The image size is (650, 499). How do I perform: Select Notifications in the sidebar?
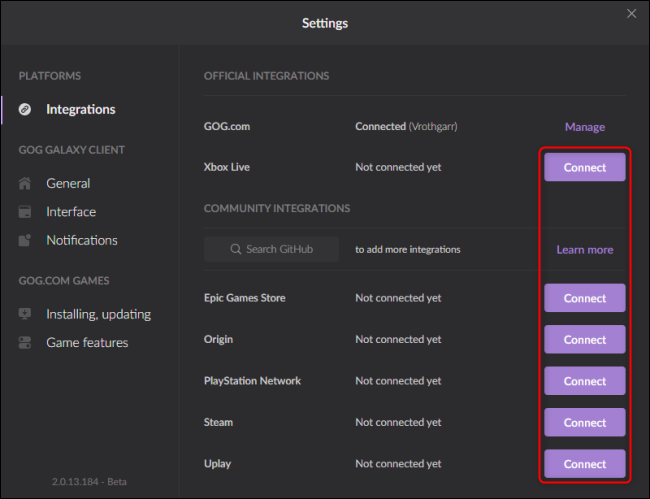tap(81, 241)
